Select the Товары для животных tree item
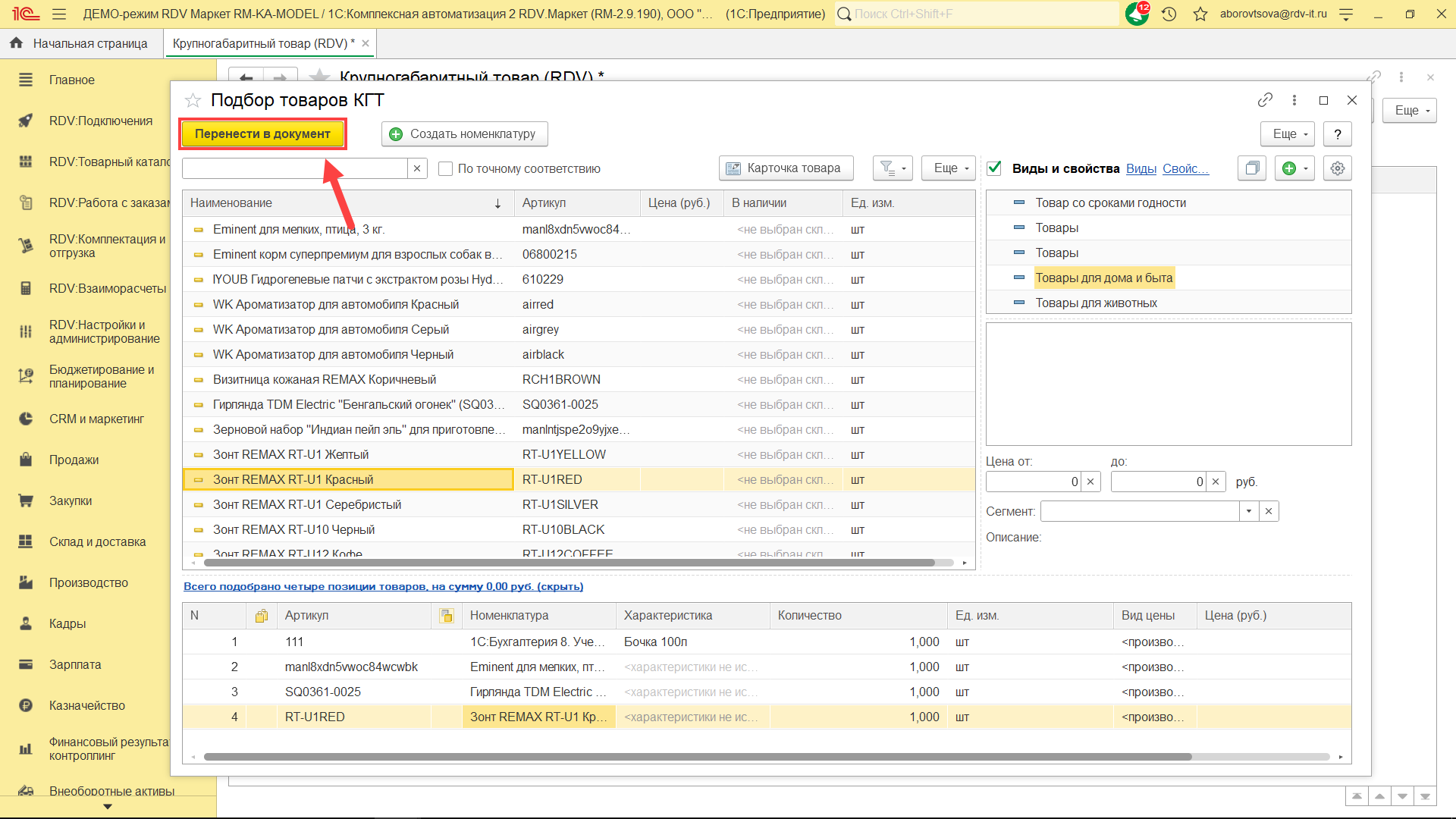This screenshot has height=819, width=1456. pyautogui.click(x=1096, y=303)
